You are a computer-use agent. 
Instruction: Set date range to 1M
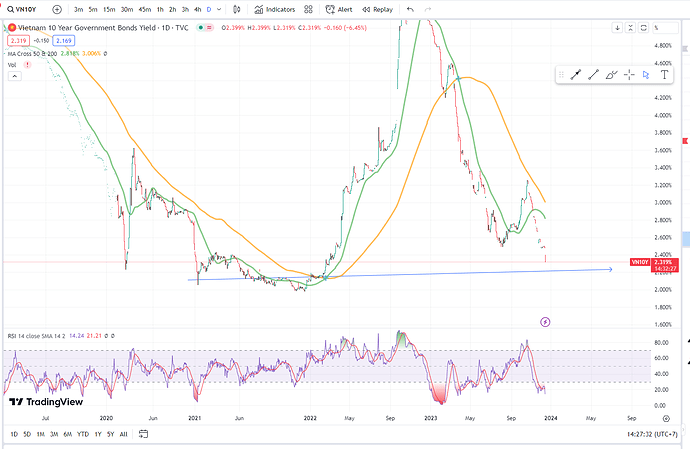[40, 434]
